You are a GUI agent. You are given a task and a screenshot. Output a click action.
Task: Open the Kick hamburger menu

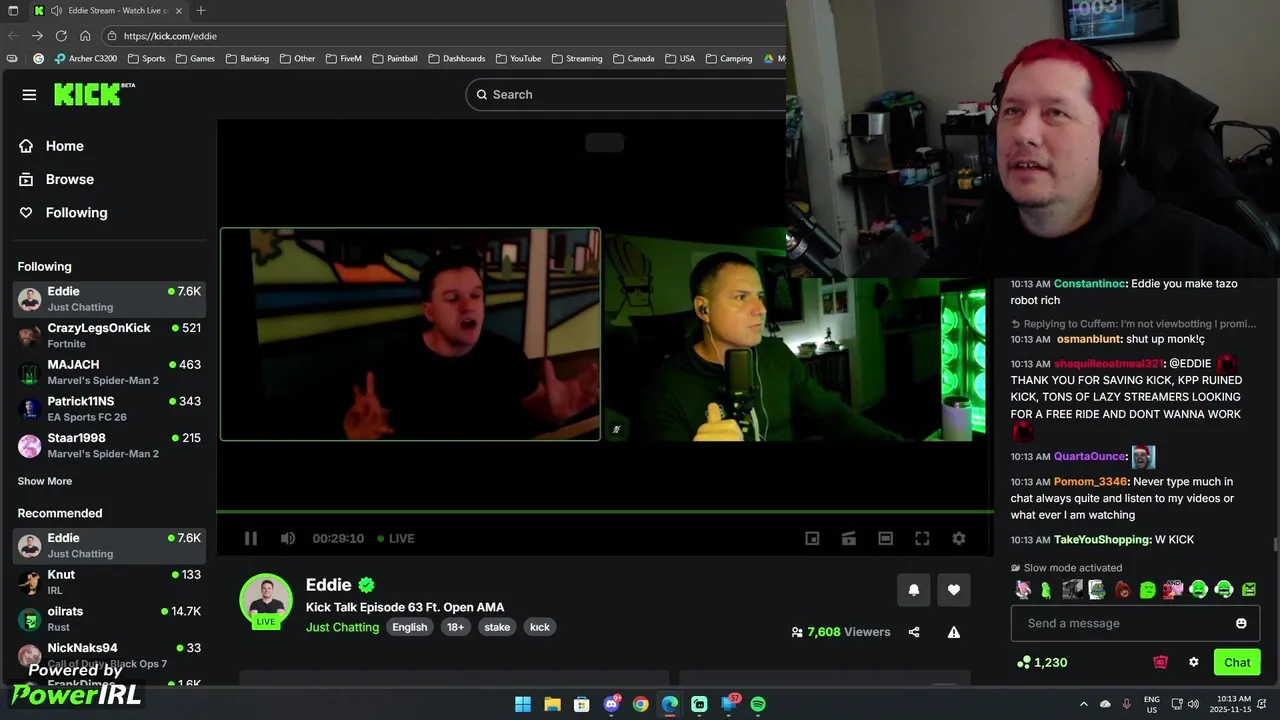tap(29, 94)
